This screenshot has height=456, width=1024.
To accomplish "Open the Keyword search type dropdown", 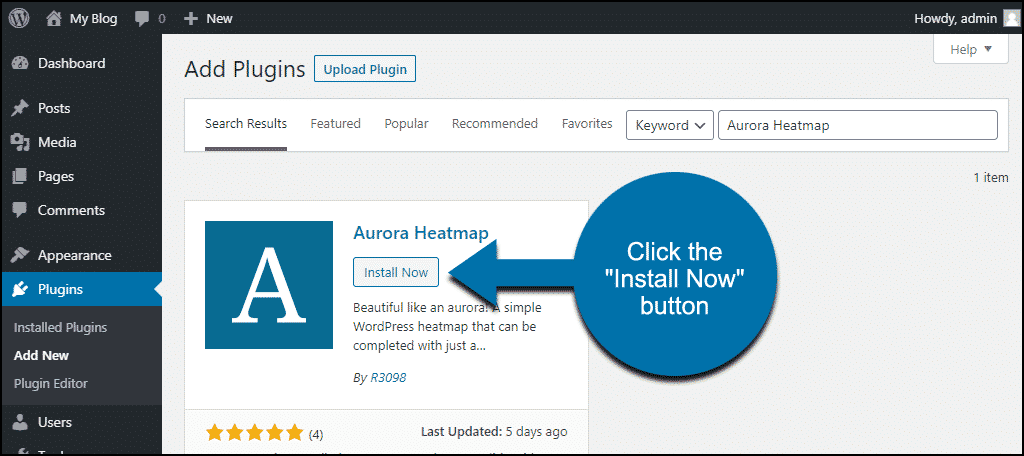I will click(x=669, y=125).
